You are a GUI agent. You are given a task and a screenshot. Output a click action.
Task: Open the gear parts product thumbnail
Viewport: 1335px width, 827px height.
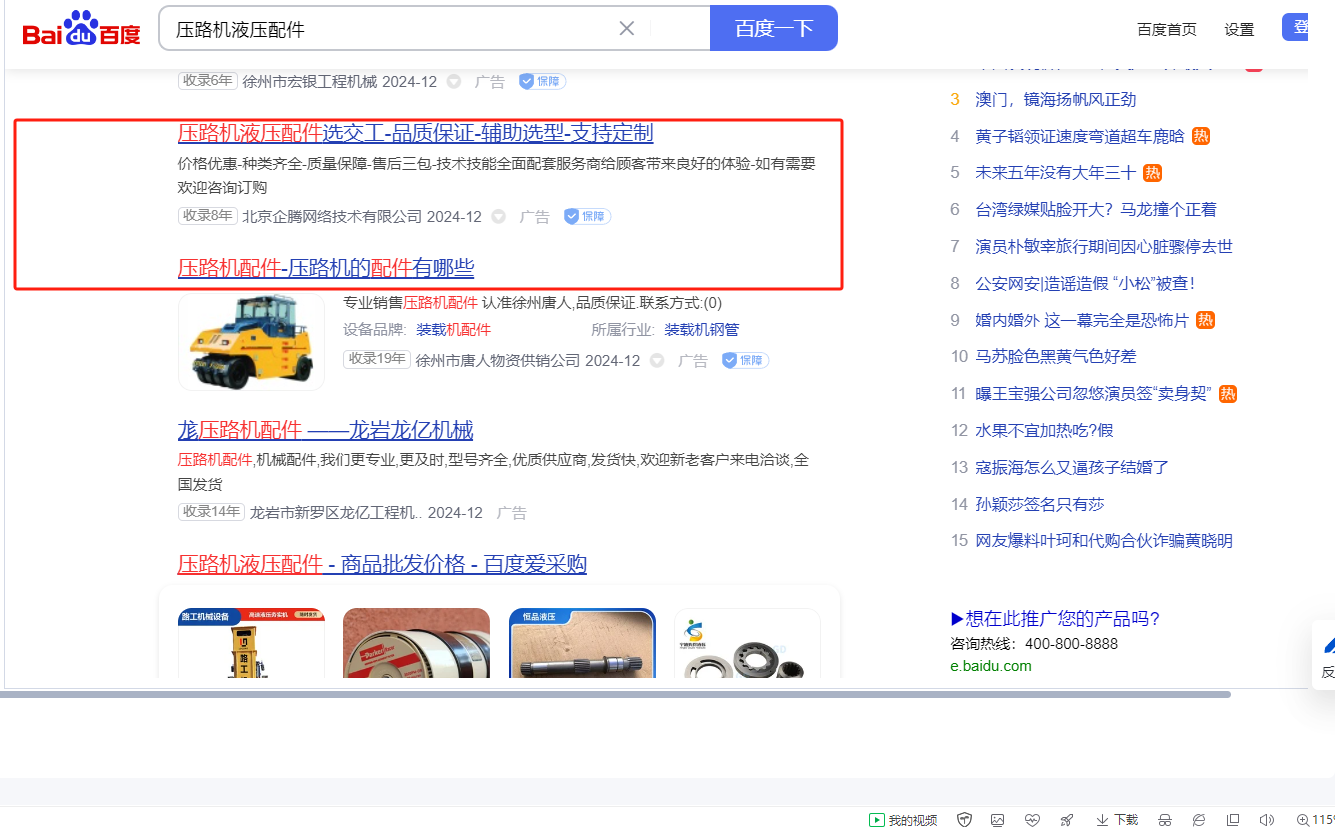click(x=747, y=643)
